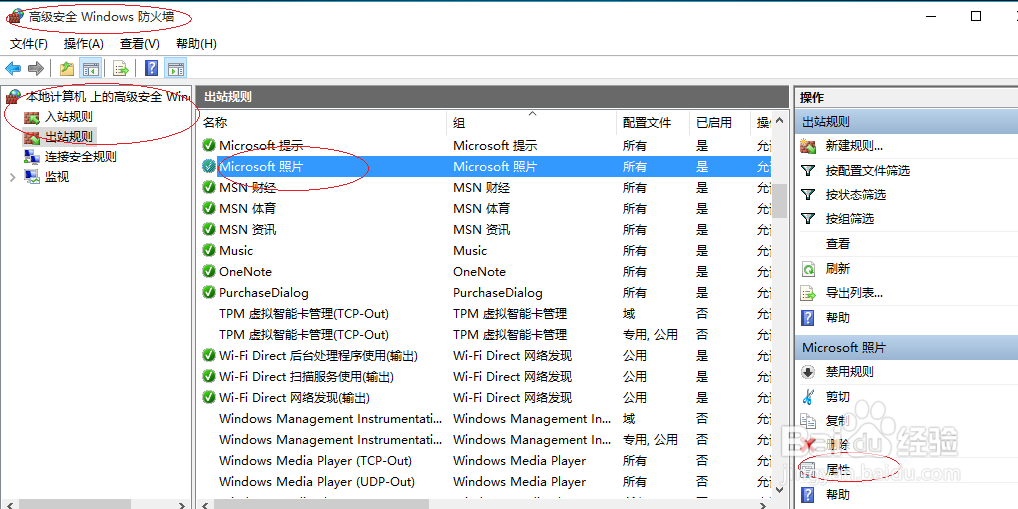Click the disable icon beside 禁用规则

point(808,372)
